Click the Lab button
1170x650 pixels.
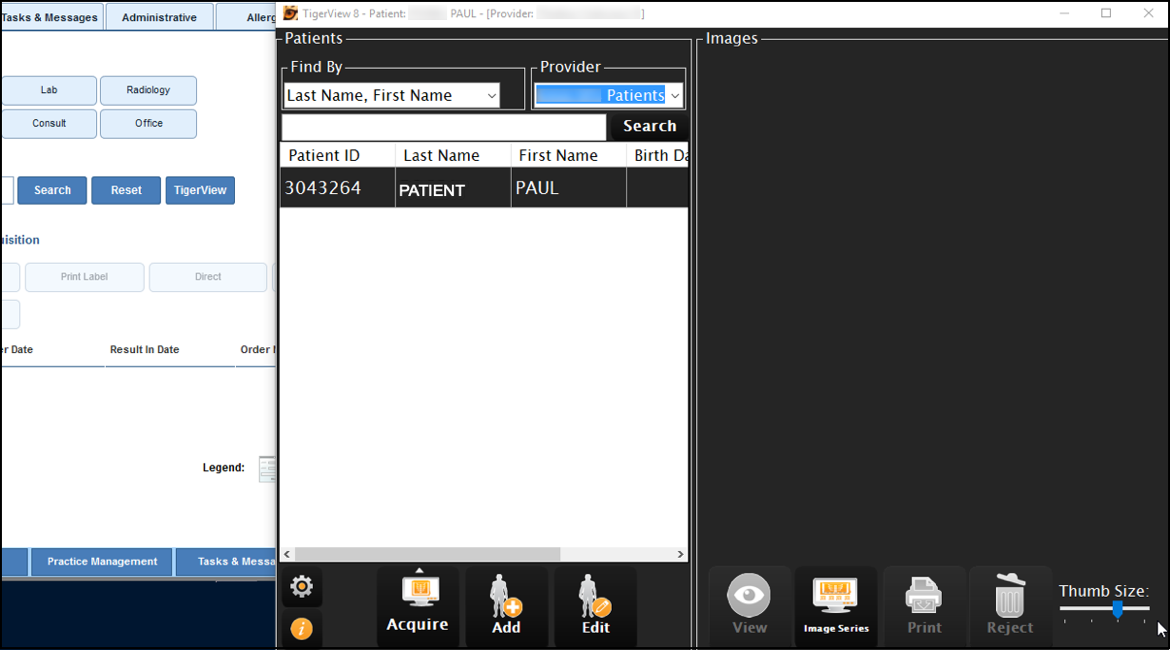(49, 90)
